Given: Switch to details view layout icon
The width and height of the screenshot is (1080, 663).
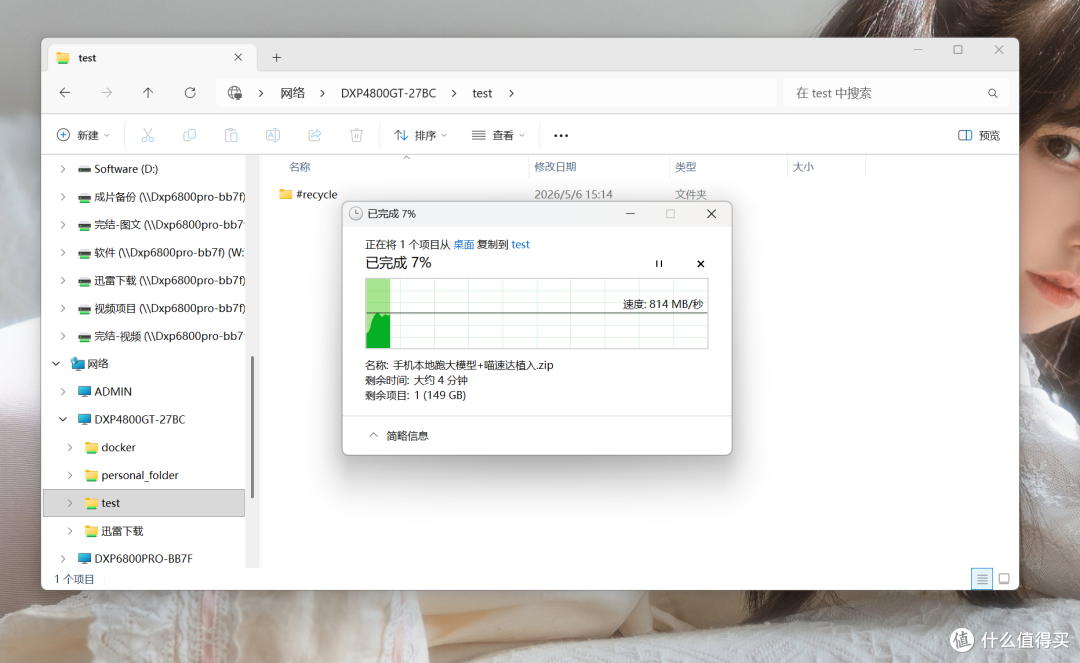Looking at the screenshot, I should tap(982, 579).
